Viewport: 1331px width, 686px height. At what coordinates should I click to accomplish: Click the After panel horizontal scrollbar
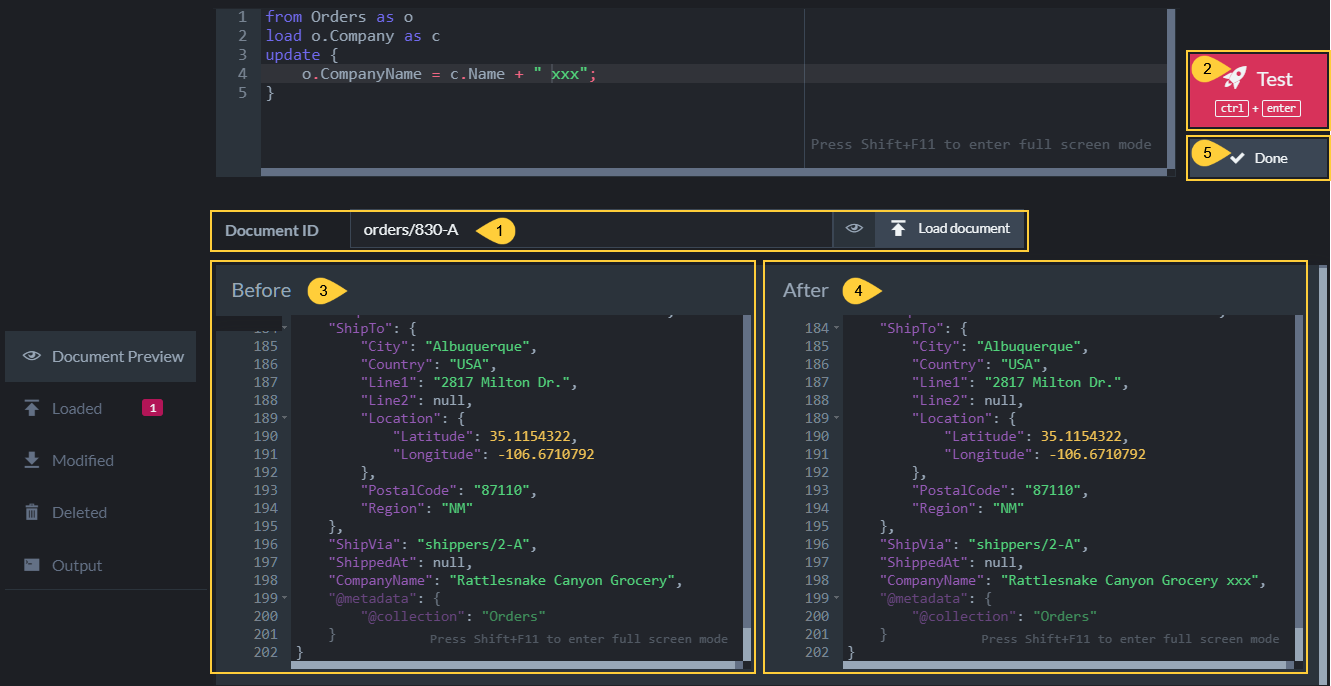[1067, 664]
